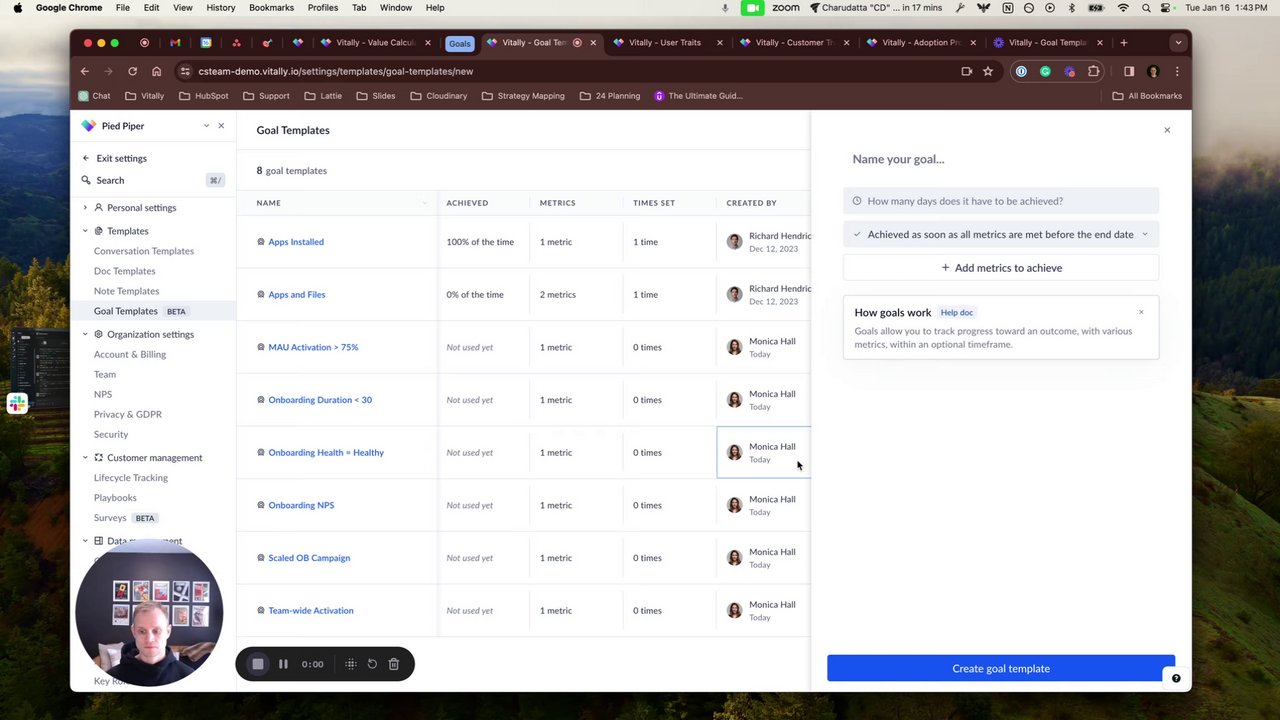This screenshot has width=1280, height=720.
Task: Dismiss the How goals work card
Action: 1141,312
